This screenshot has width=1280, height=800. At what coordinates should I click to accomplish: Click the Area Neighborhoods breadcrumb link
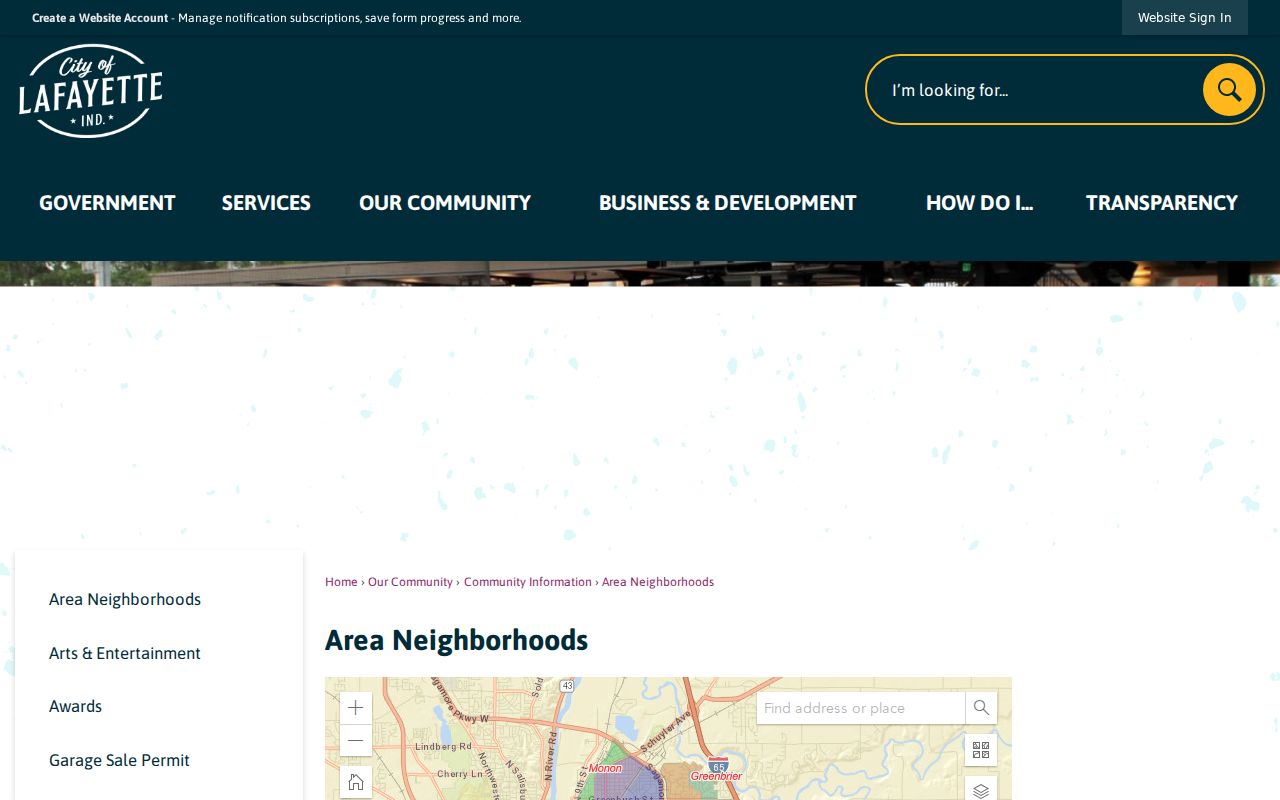pos(658,582)
